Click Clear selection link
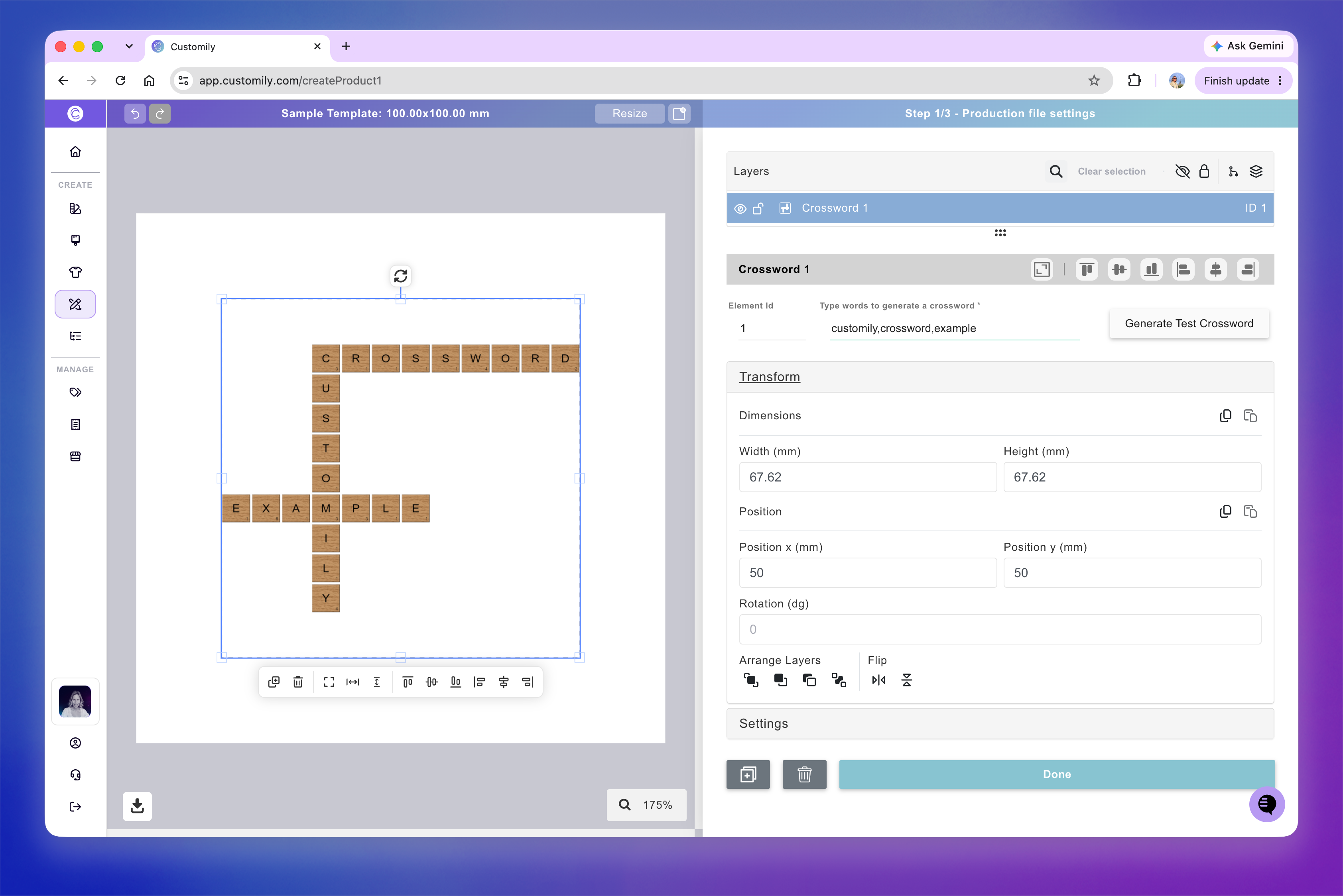Image resolution: width=1343 pixels, height=896 pixels. point(1111,171)
